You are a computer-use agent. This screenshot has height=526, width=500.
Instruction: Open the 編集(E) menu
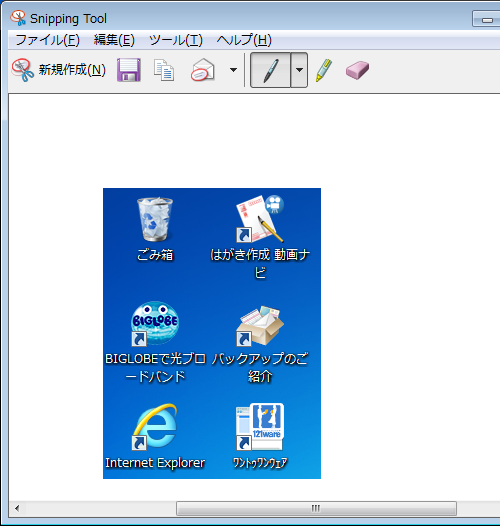114,40
